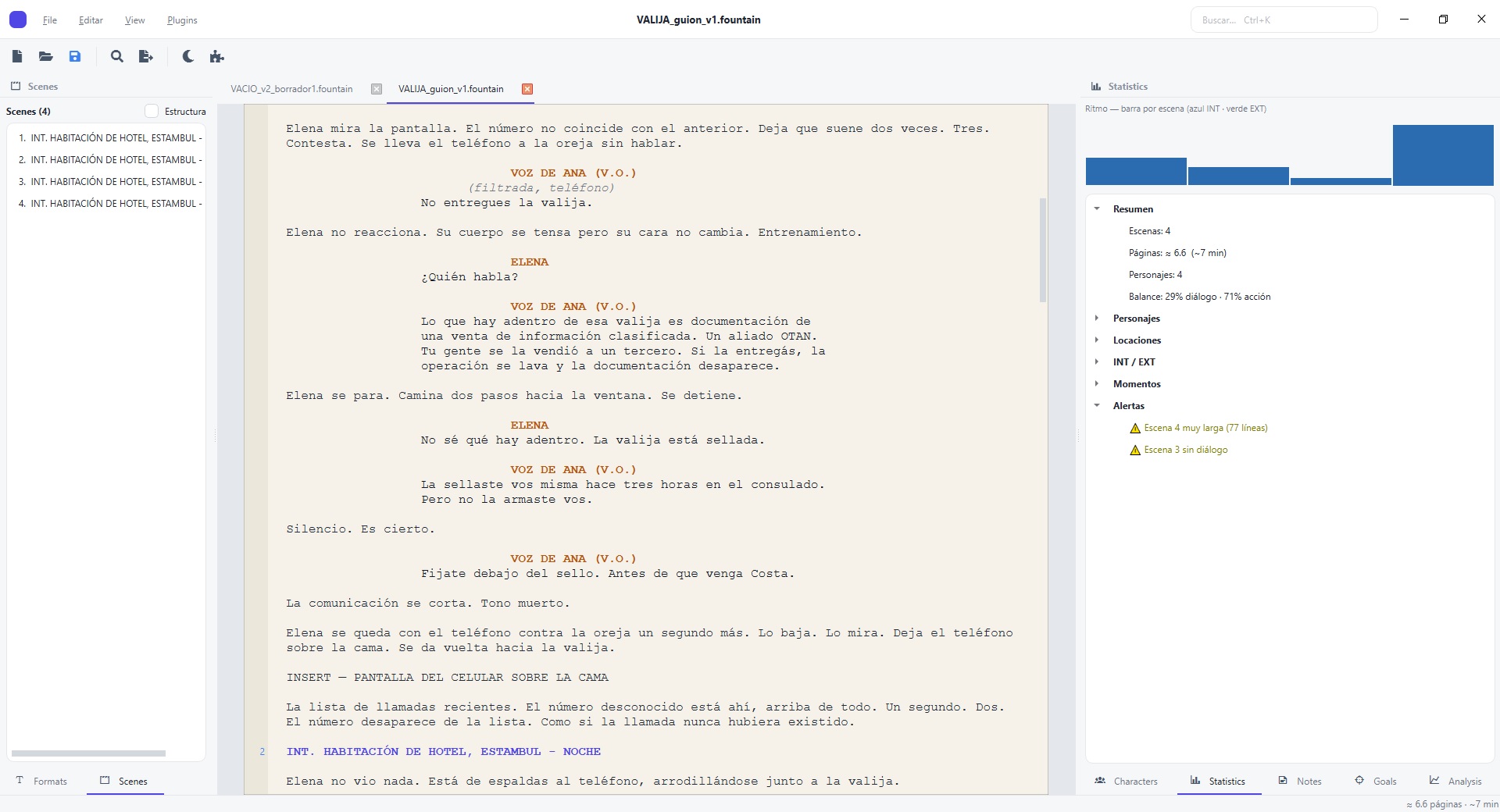1500x812 pixels.
Task: Collapse the Alertas section
Action: point(1097,406)
